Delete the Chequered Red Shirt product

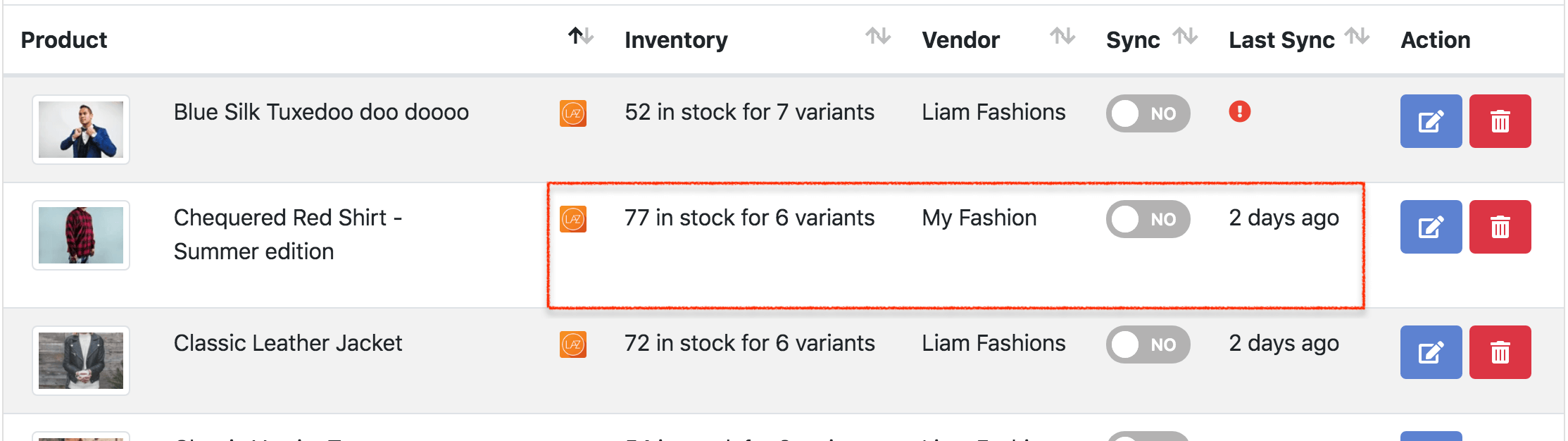pos(1500,227)
